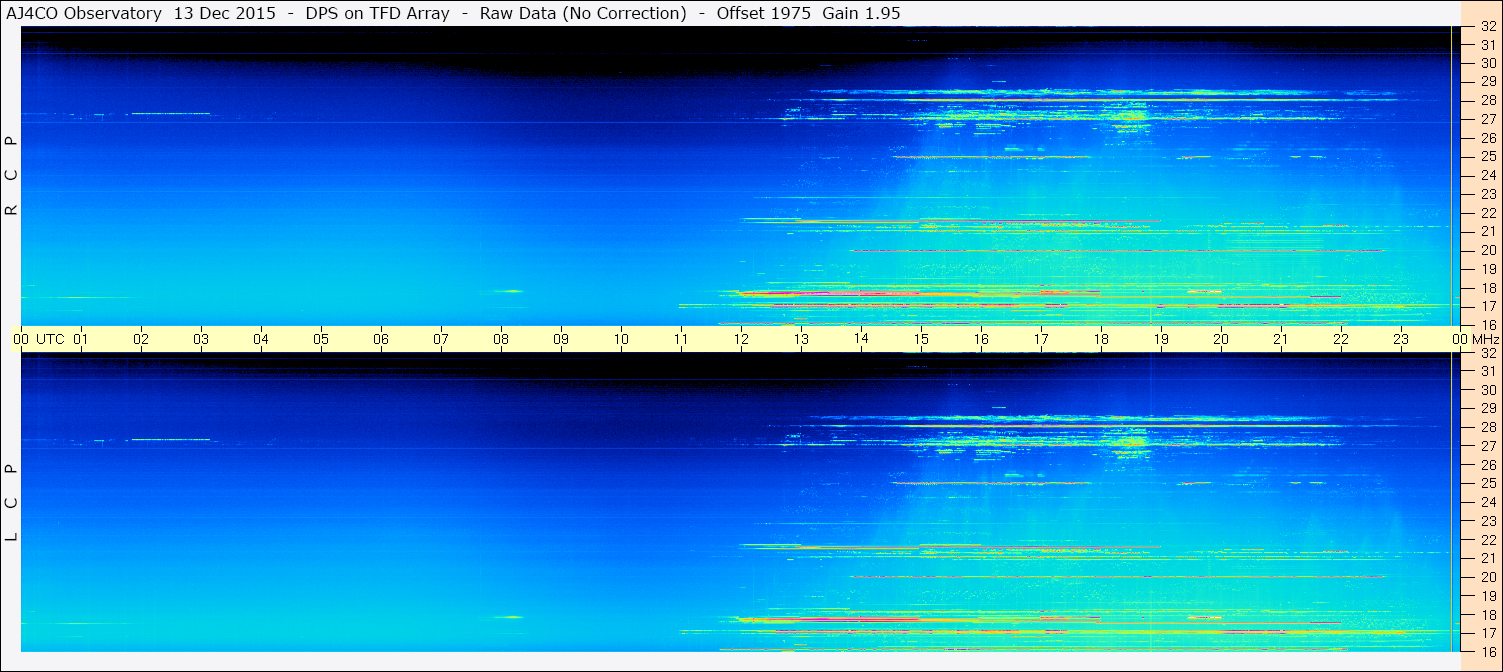Image resolution: width=1503 pixels, height=672 pixels.
Task: Click the 'AJ4CO Observatory' title text
Action: 83,13
